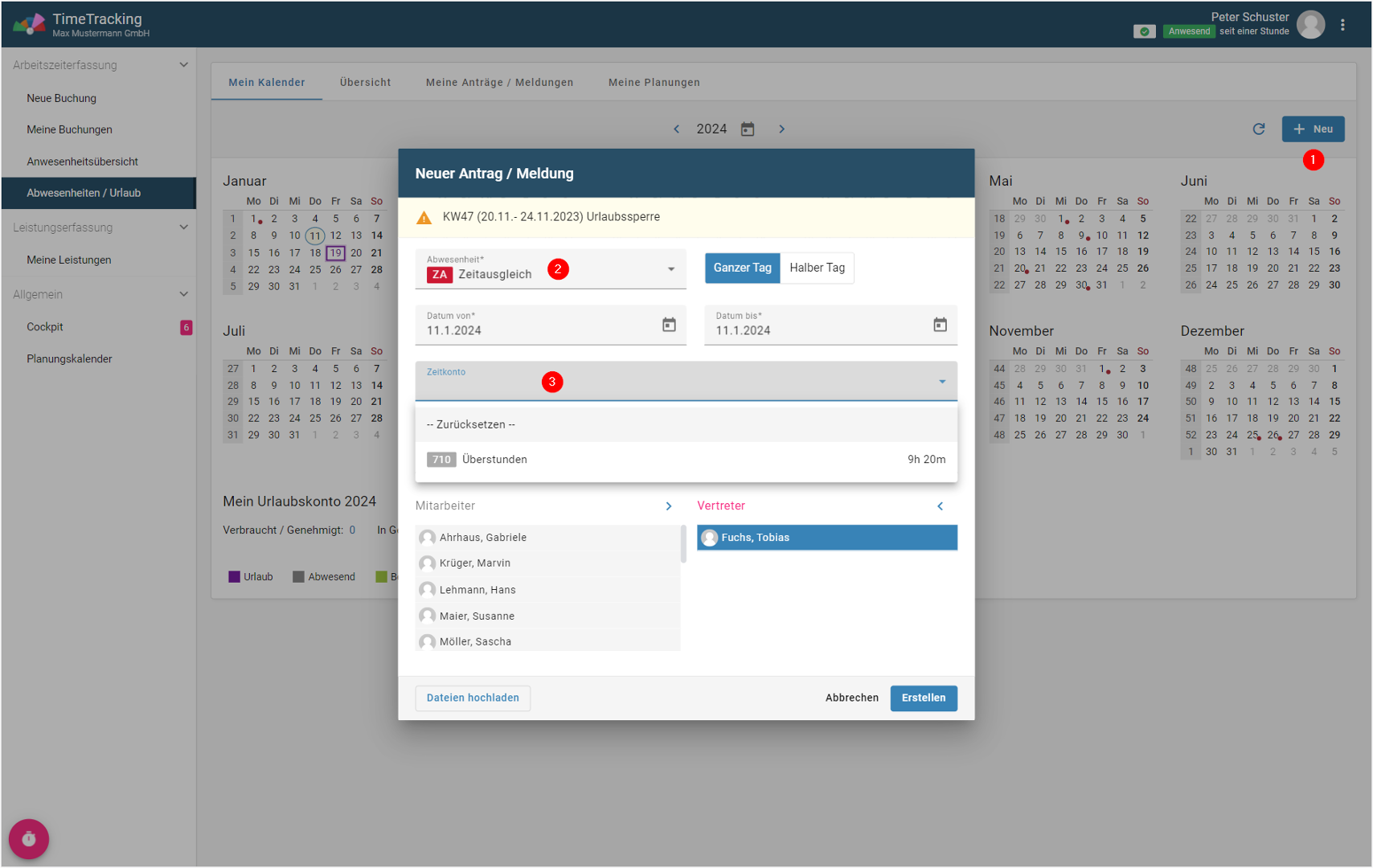
Task: Open the Abwesenheit Zeitausgleich dropdown
Action: [x=670, y=269]
